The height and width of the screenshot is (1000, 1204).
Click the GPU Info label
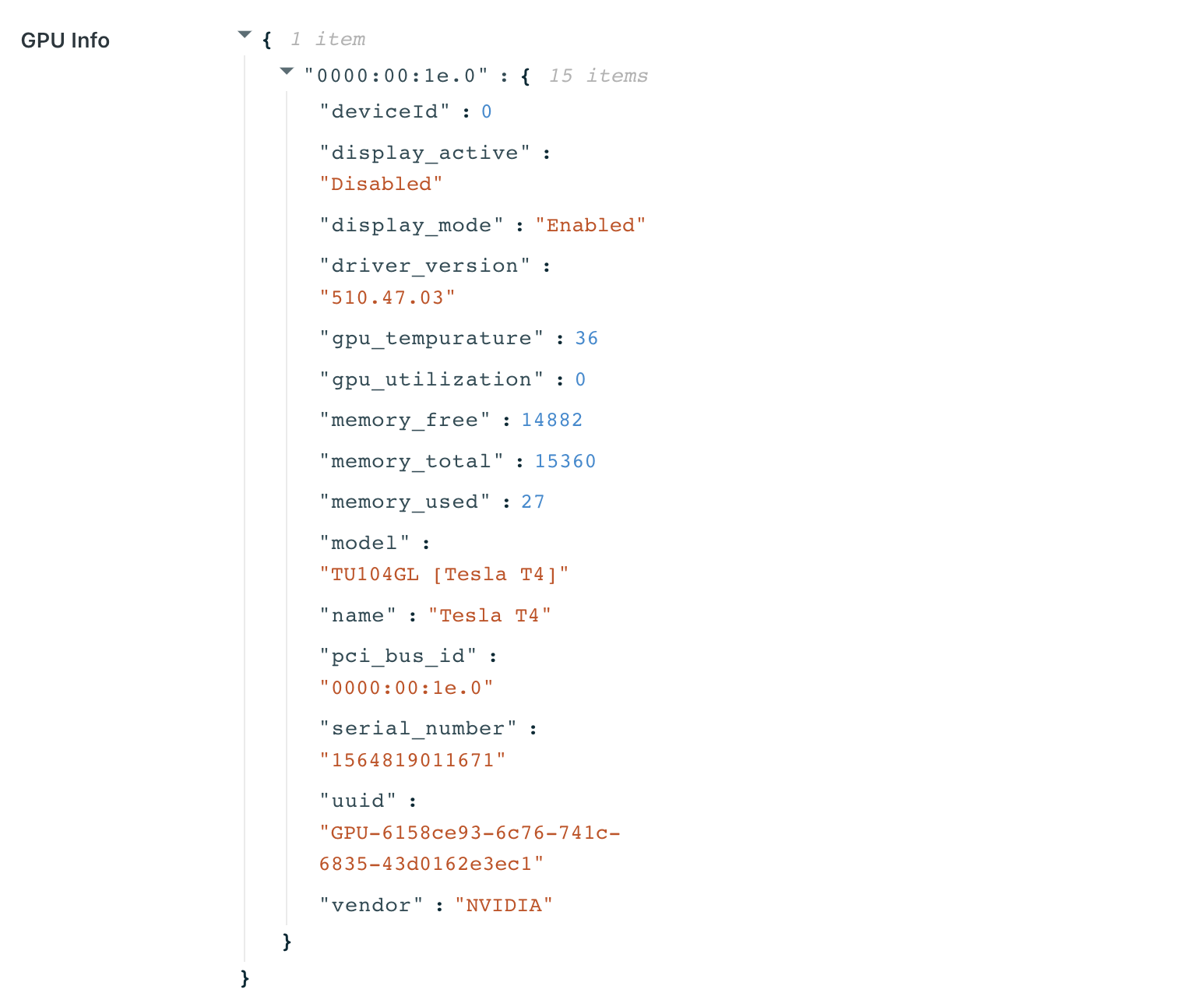(65, 40)
